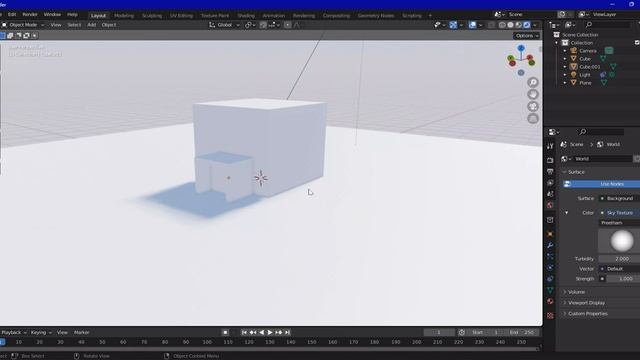Jump to the timeline start frame
Image resolution: width=640 pixels, height=360 pixels.
point(244,332)
